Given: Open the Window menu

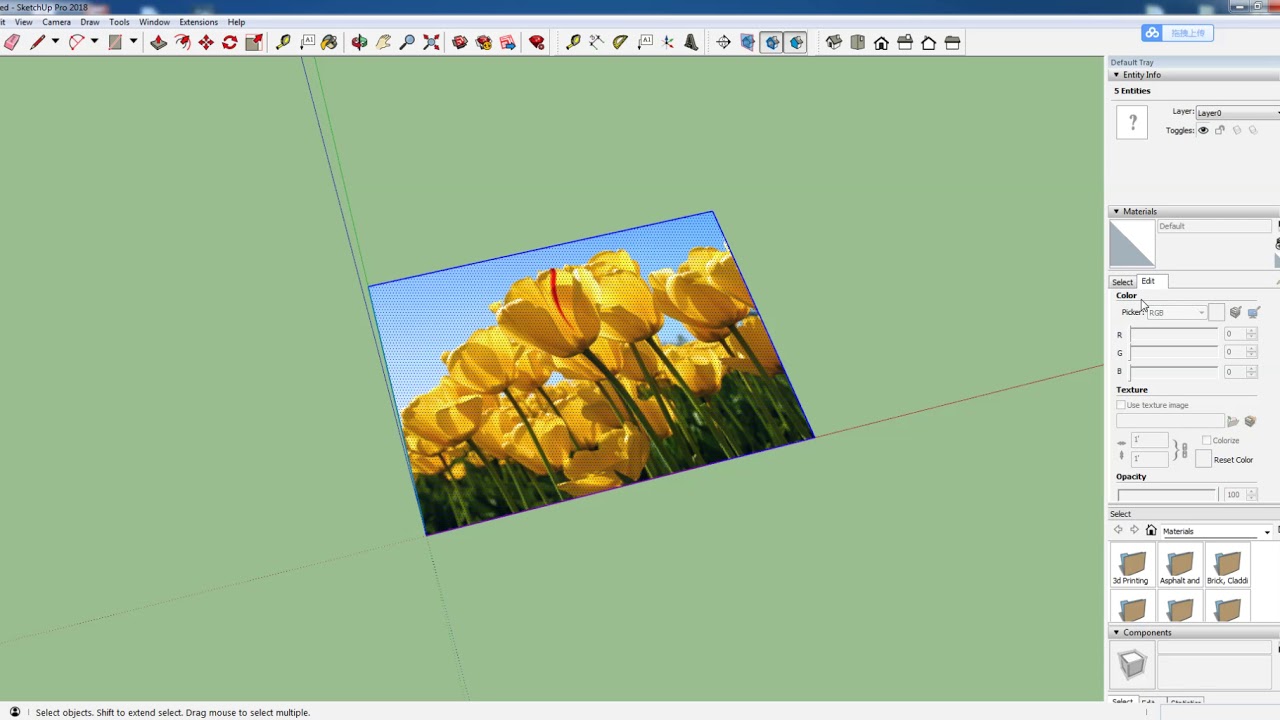Looking at the screenshot, I should pyautogui.click(x=154, y=22).
